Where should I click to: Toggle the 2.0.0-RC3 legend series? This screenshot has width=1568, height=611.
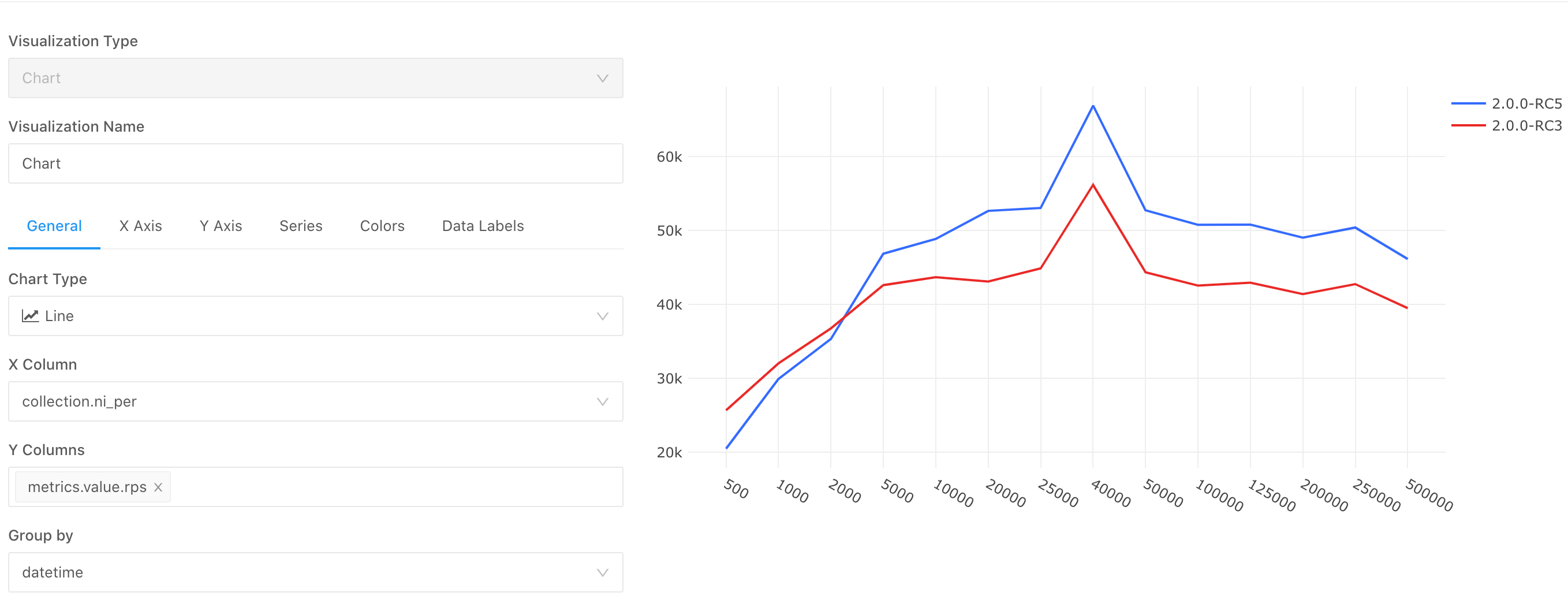[x=1526, y=125]
